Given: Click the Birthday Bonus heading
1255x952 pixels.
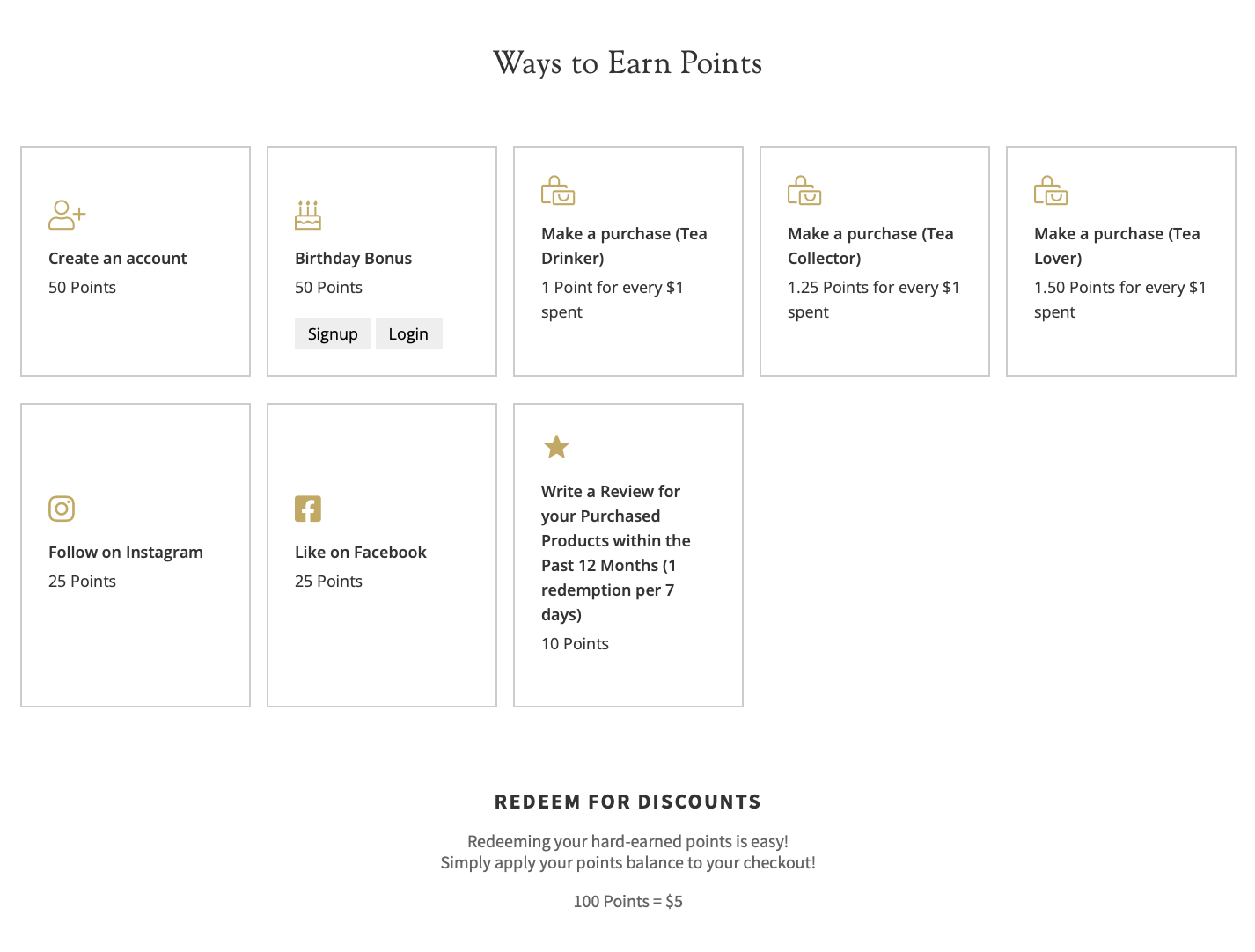Looking at the screenshot, I should (353, 259).
